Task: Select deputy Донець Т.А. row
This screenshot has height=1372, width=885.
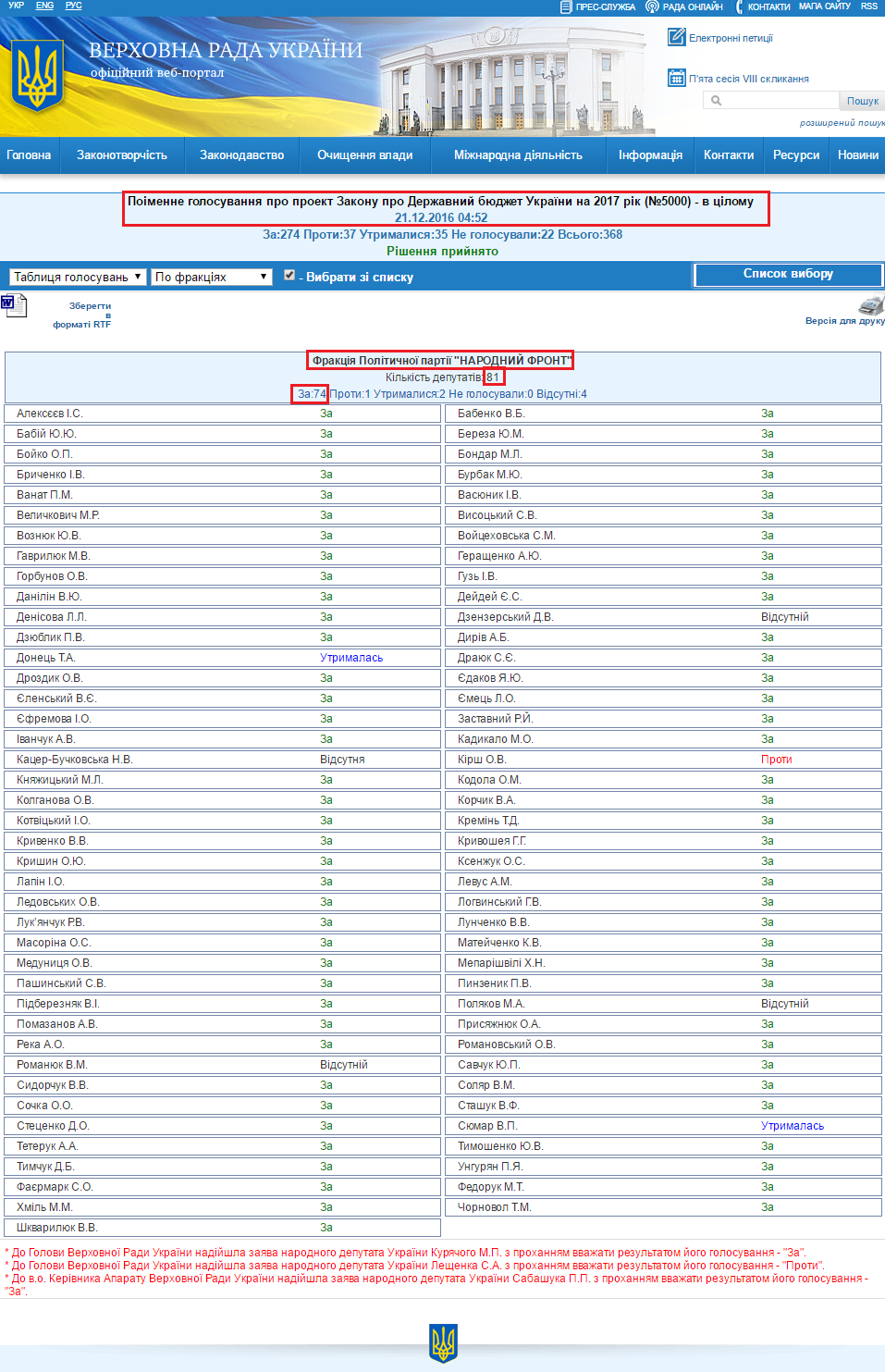Action: click(222, 658)
